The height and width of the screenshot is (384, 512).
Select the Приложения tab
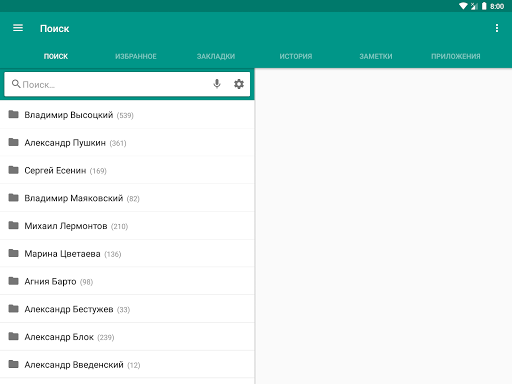pyautogui.click(x=456, y=56)
